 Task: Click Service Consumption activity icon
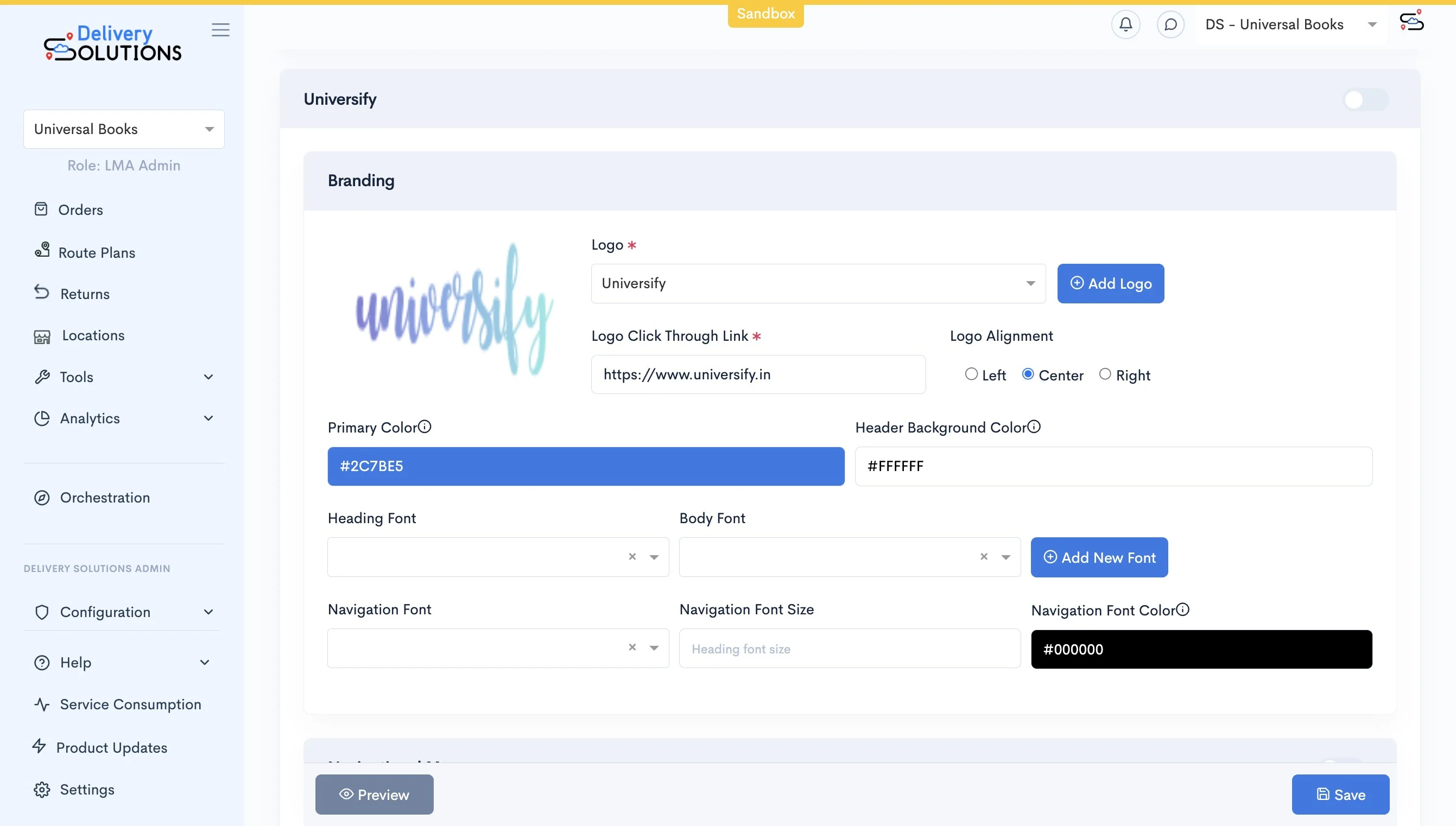[42, 704]
